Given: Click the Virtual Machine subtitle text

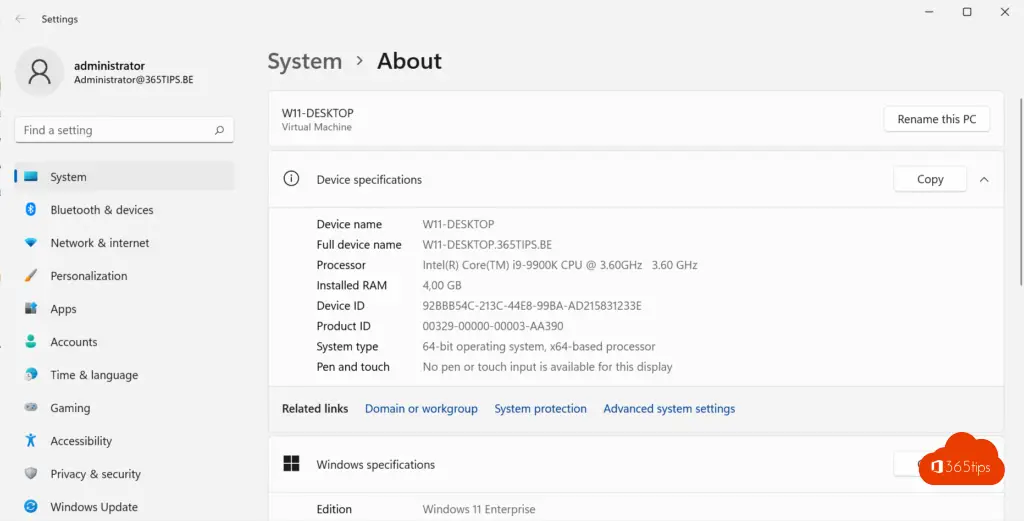Looking at the screenshot, I should (317, 127).
